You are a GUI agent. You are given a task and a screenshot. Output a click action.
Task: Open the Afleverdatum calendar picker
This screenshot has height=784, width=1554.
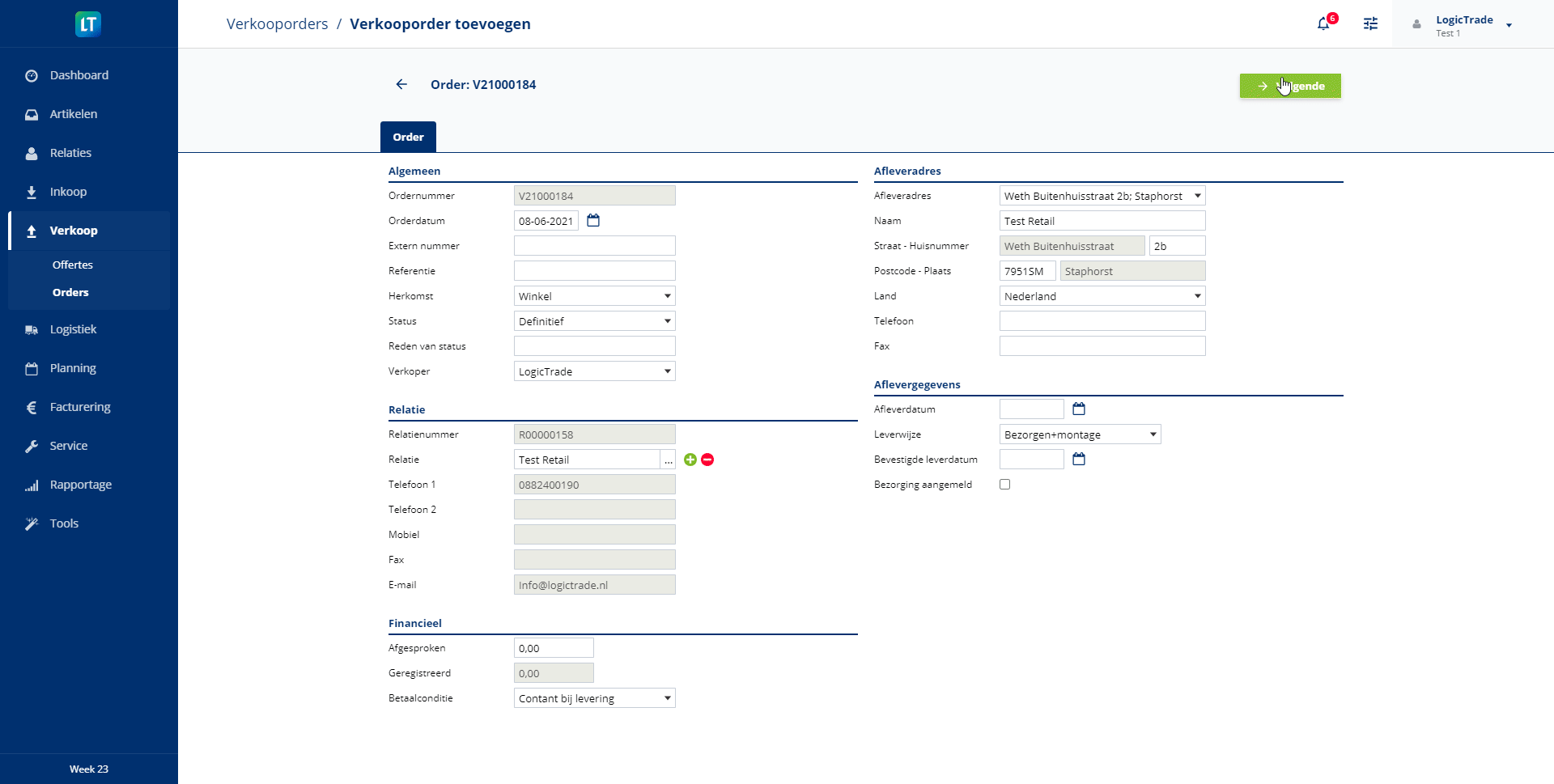[x=1079, y=409]
